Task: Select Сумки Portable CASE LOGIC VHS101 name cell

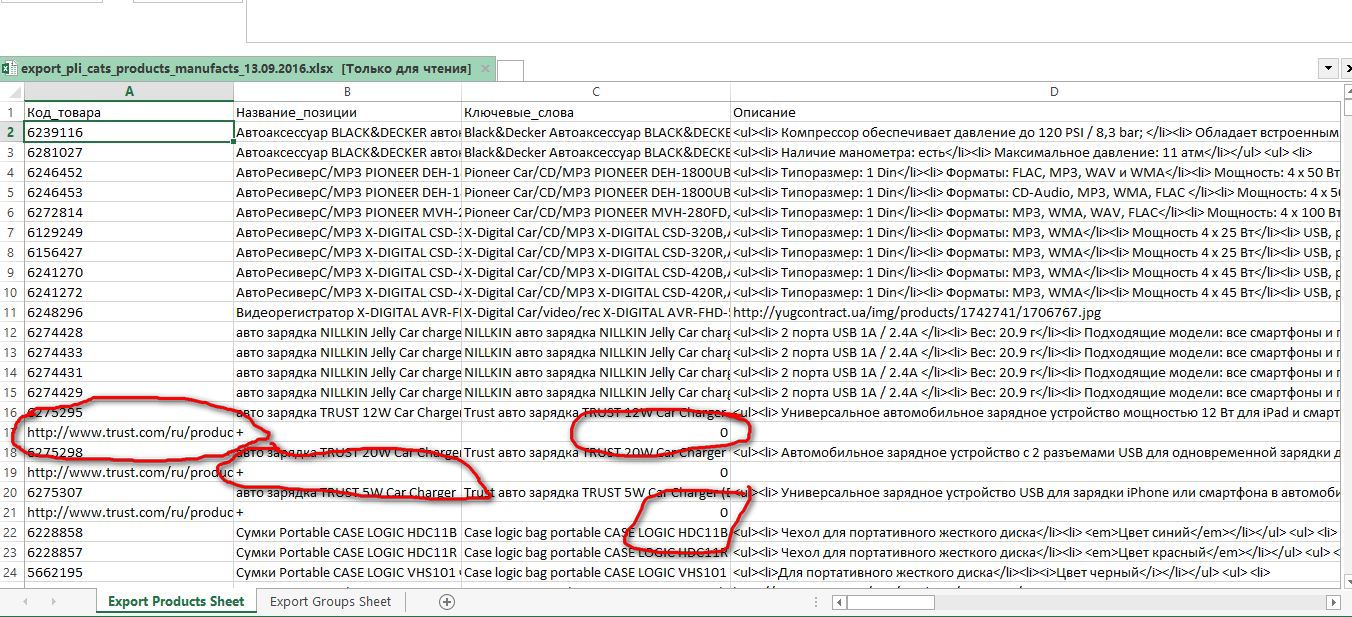Action: click(347, 572)
